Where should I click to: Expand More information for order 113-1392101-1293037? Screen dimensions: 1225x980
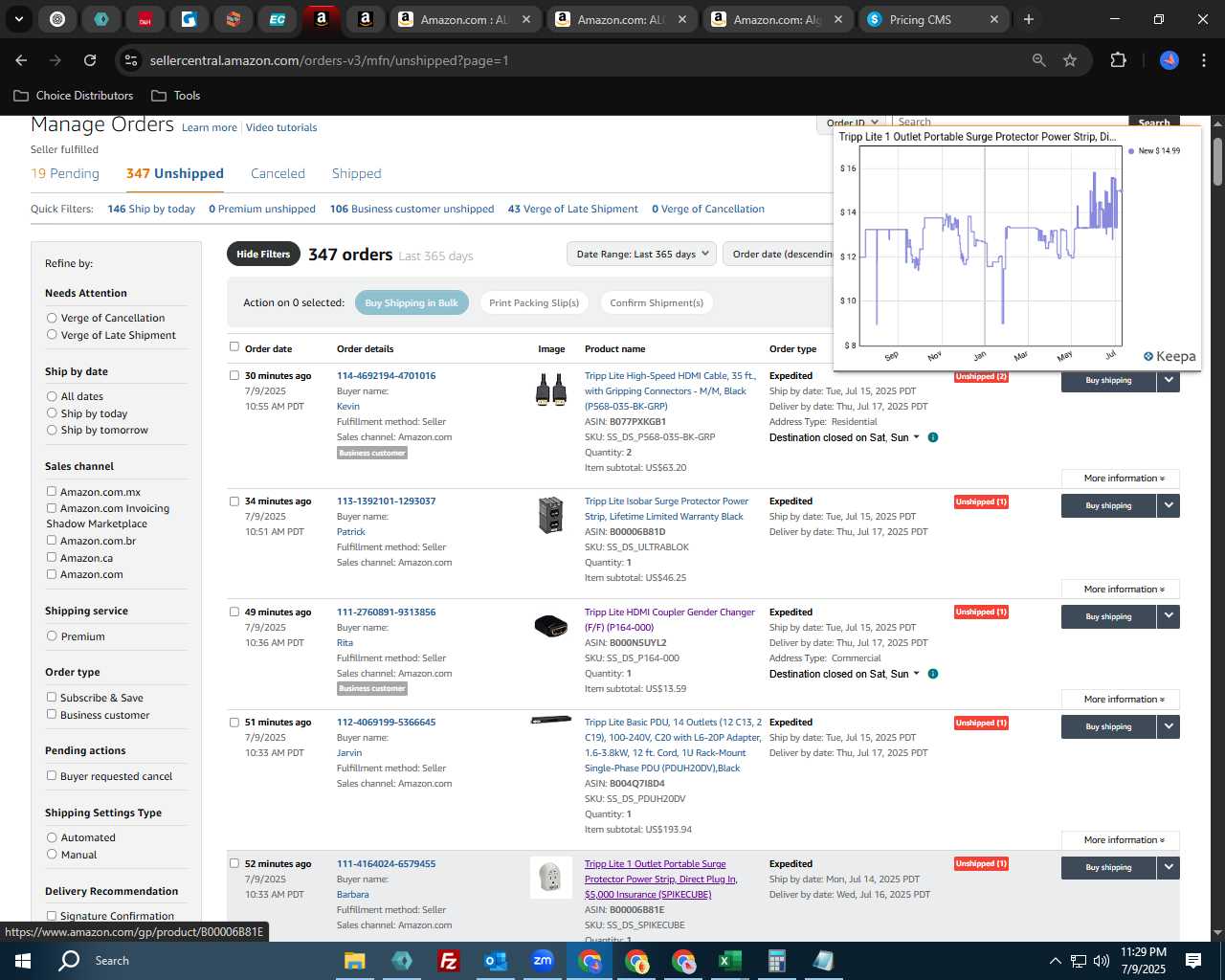1121,590
